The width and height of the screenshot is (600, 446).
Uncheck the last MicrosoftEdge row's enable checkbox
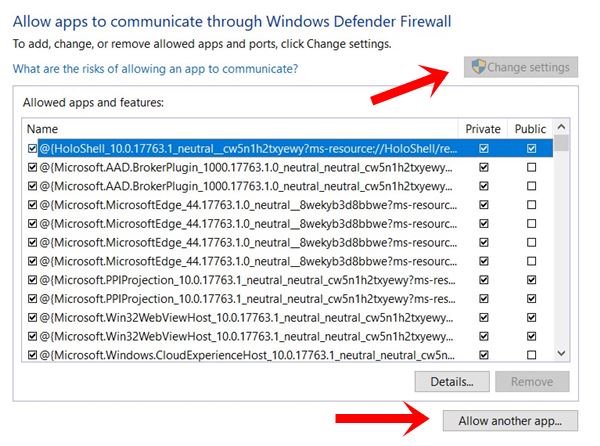(x=33, y=261)
